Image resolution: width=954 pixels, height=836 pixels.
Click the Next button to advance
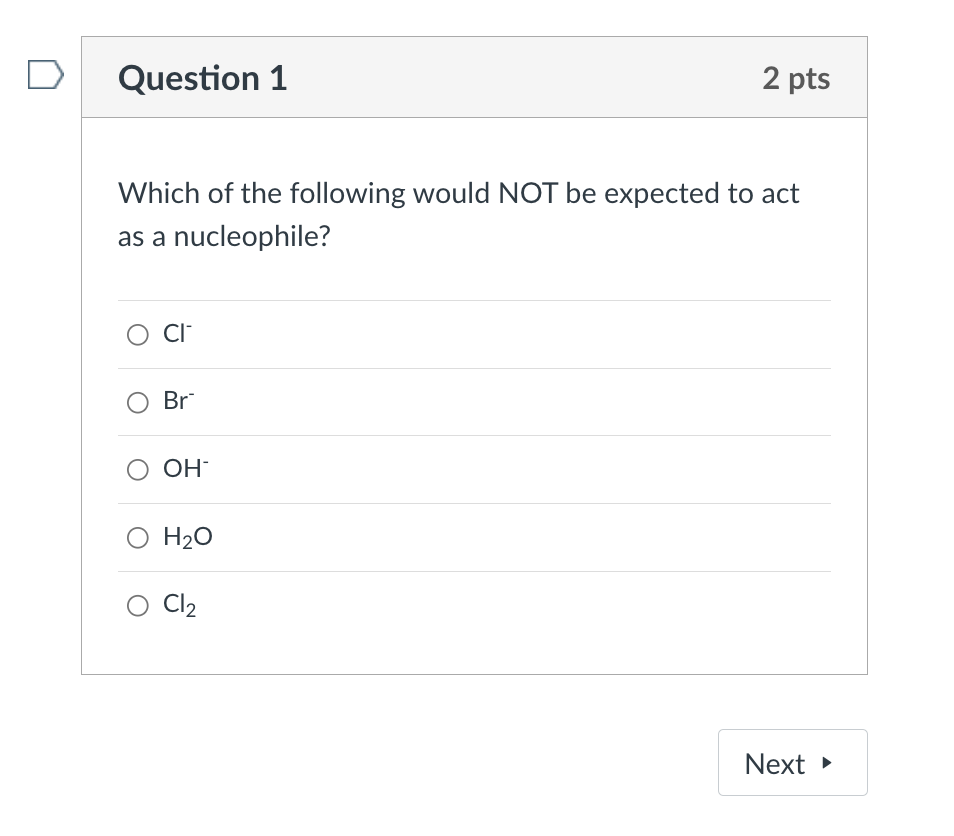(792, 763)
